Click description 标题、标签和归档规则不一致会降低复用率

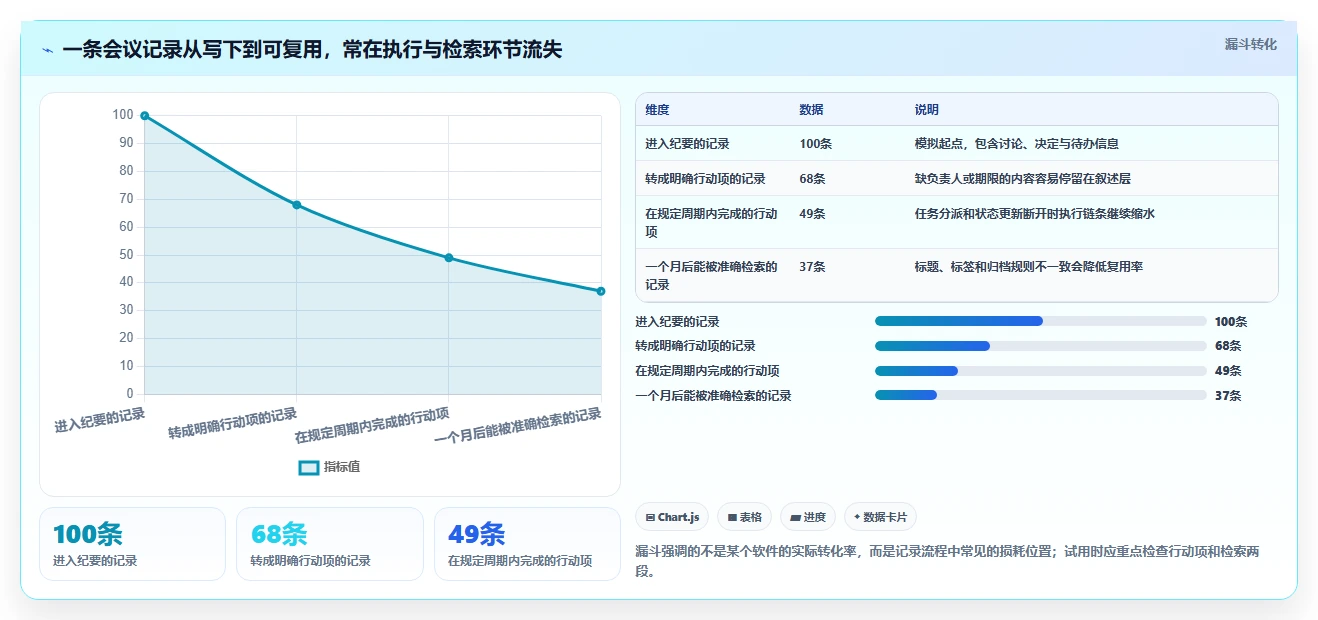point(1028,267)
